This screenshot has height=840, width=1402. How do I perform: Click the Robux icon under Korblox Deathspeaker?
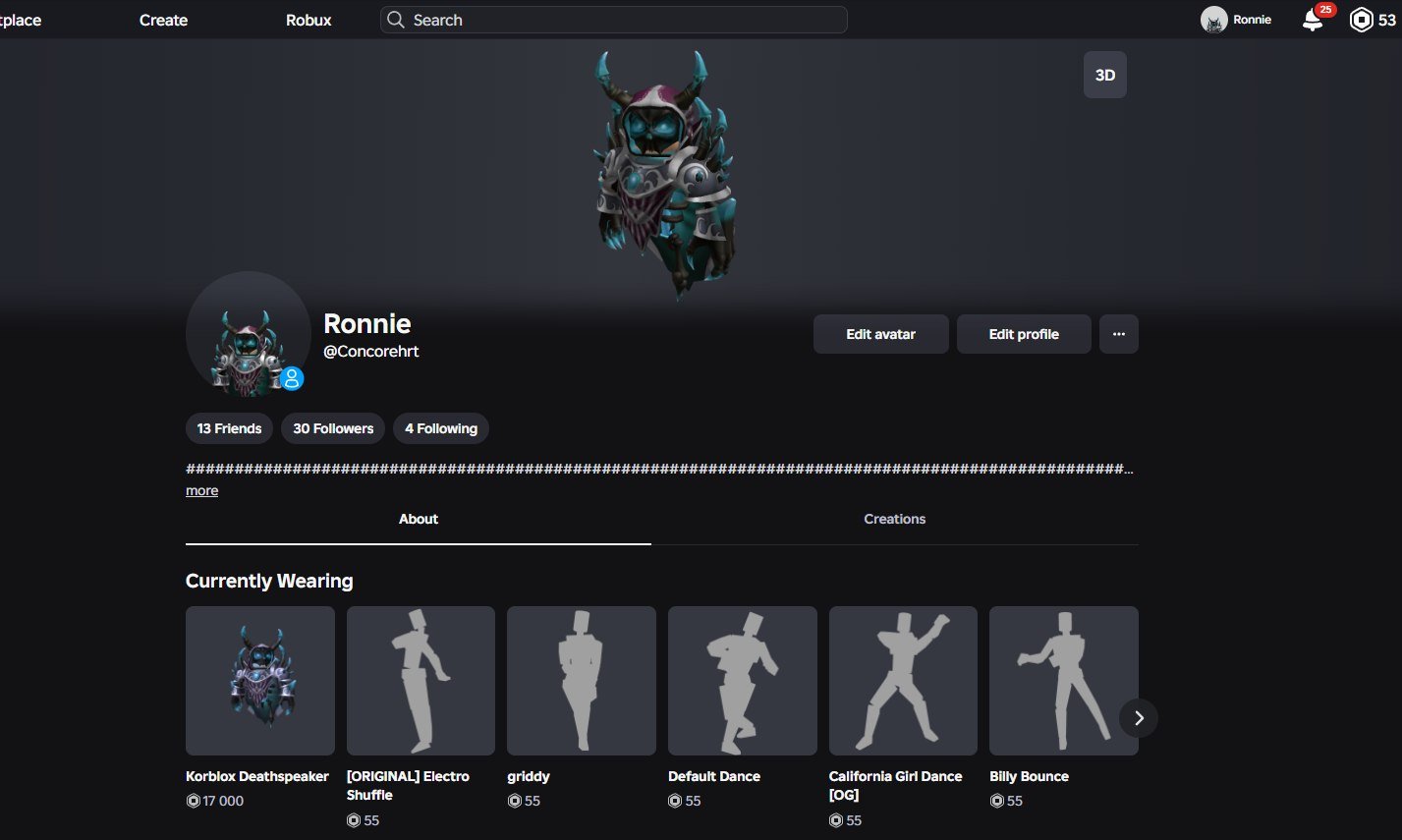[x=193, y=801]
